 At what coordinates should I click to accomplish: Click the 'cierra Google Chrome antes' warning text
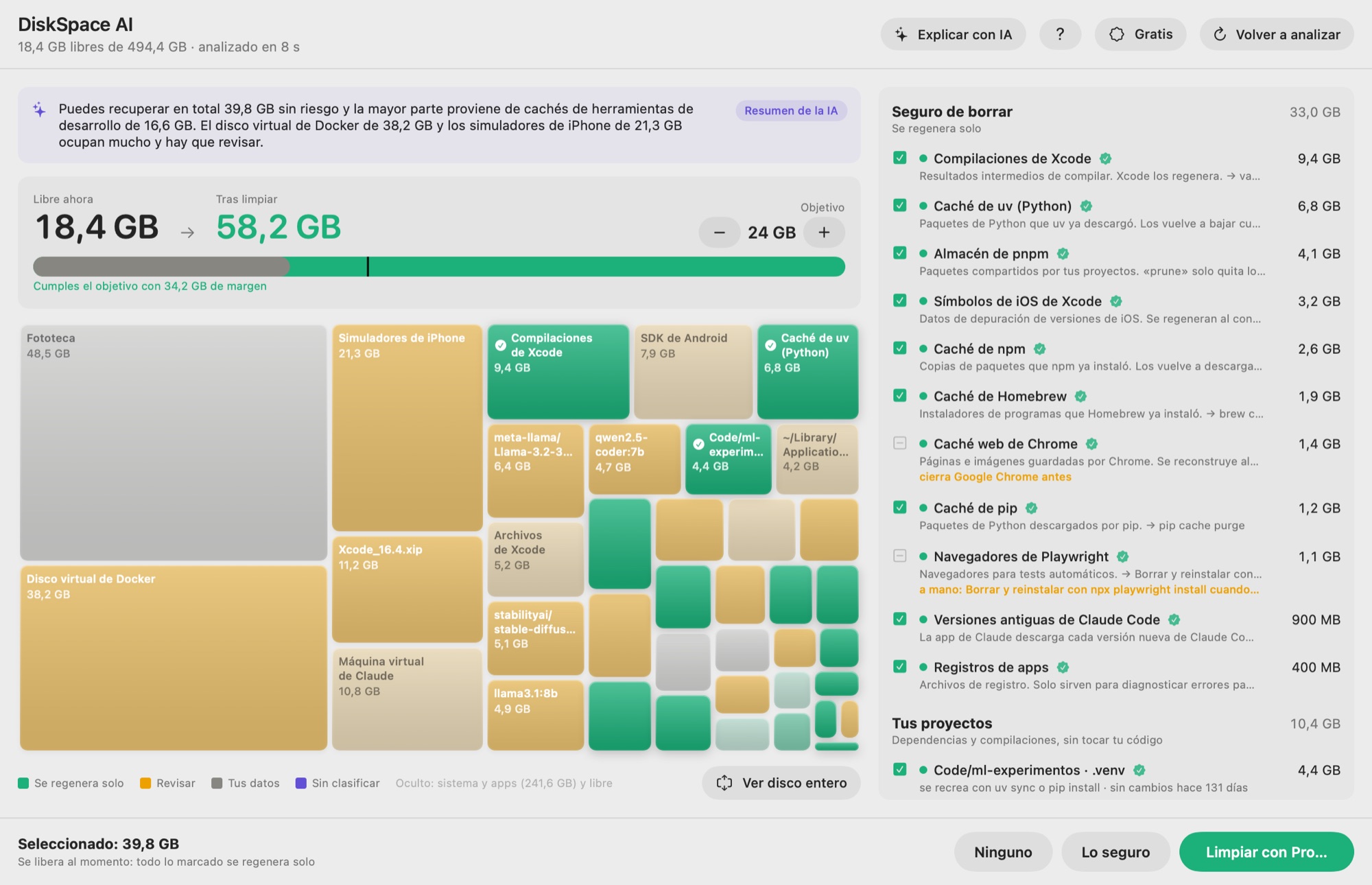[x=995, y=477]
